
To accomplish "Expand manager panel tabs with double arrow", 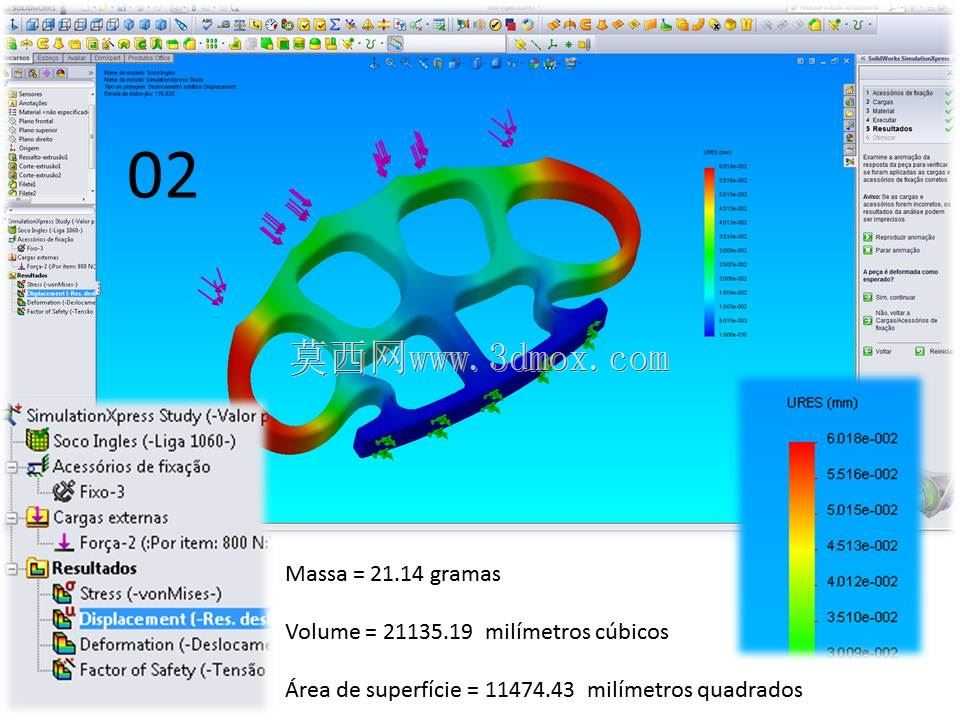I will tap(91, 73).
